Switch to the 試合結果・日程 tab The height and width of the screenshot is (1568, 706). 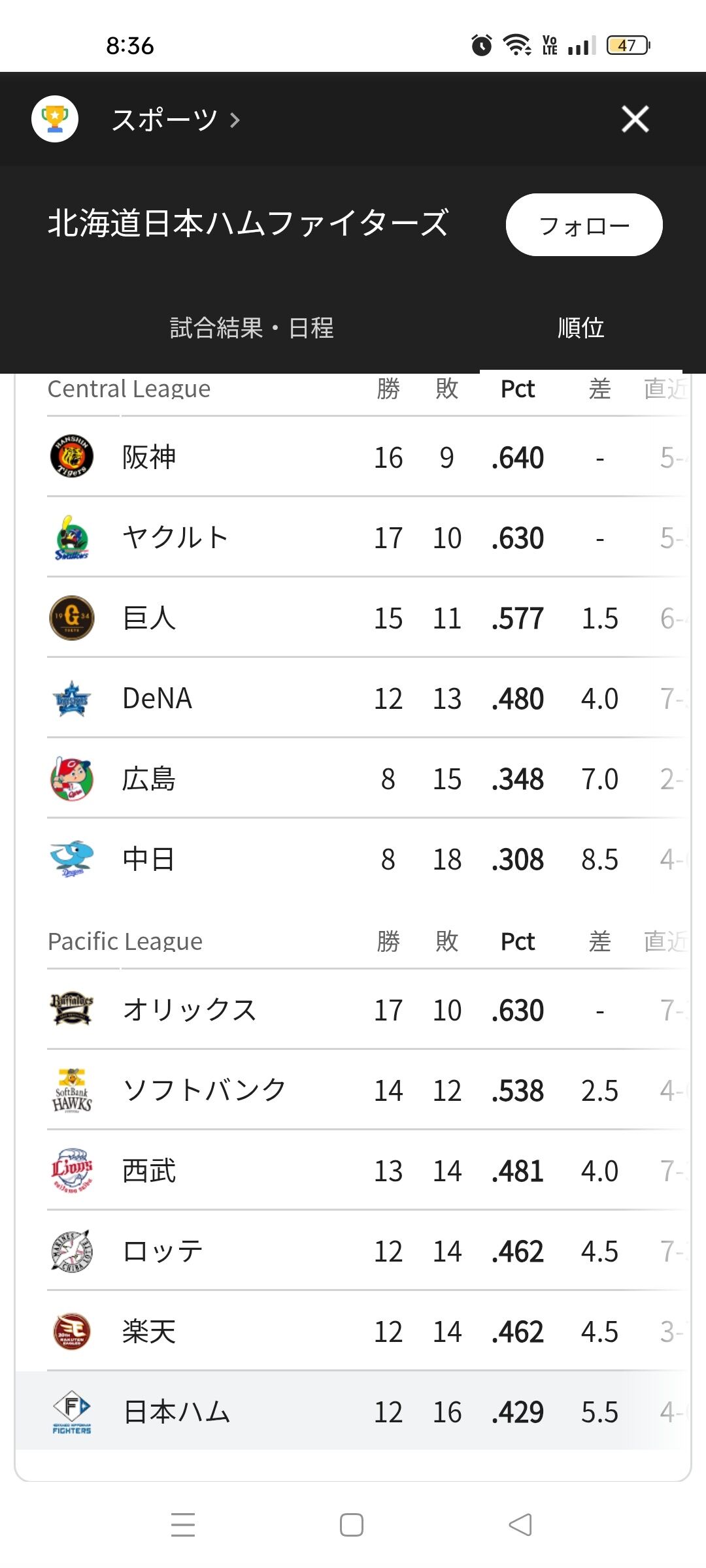tap(252, 328)
